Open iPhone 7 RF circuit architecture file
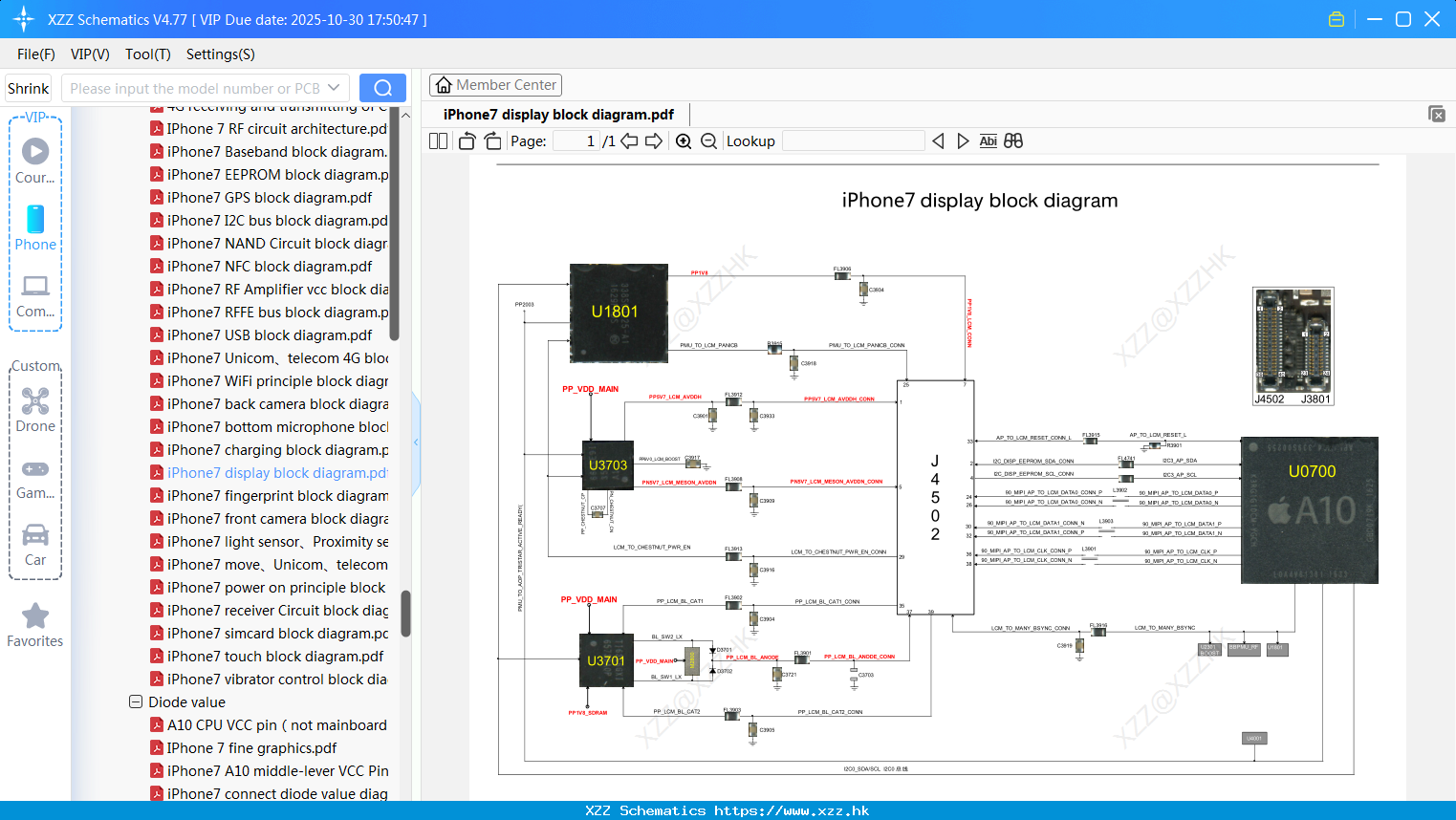The image size is (1456, 820). coord(270,128)
